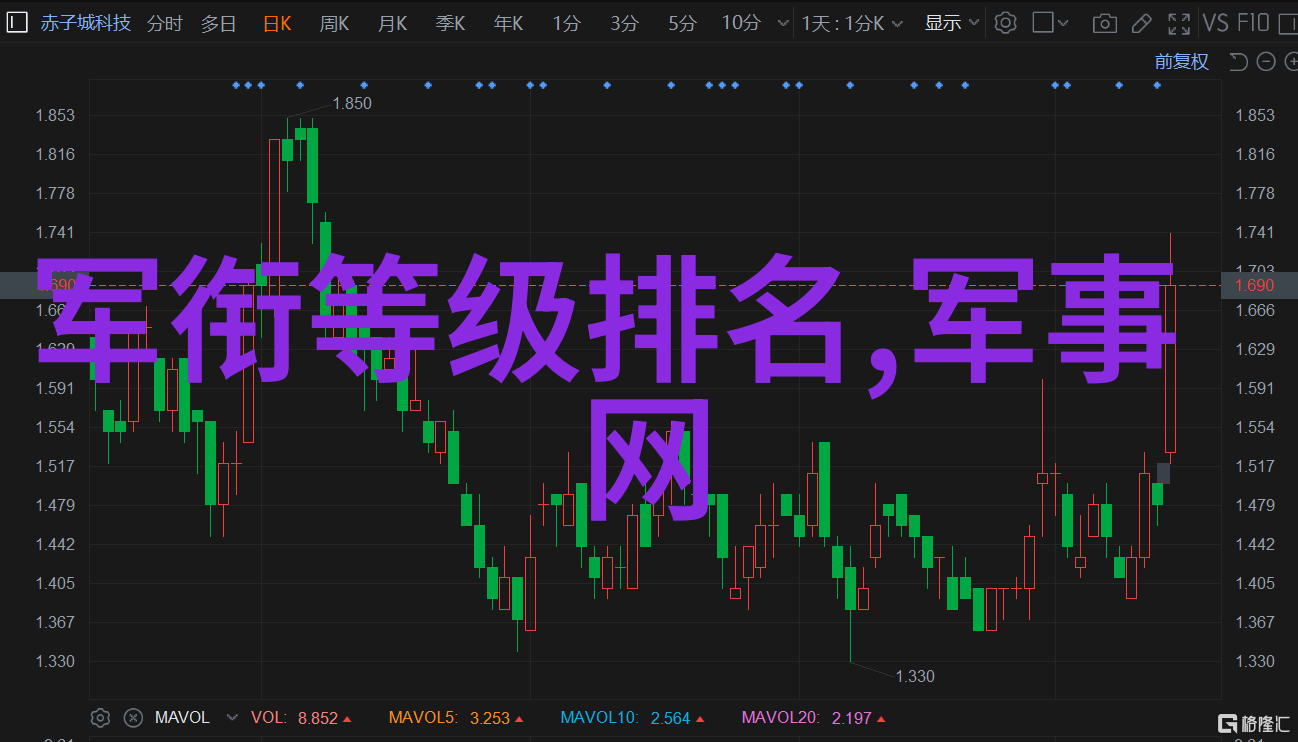Click the tall green candle at chart peak
Viewport: 1298px width, 742px height.
312,164
